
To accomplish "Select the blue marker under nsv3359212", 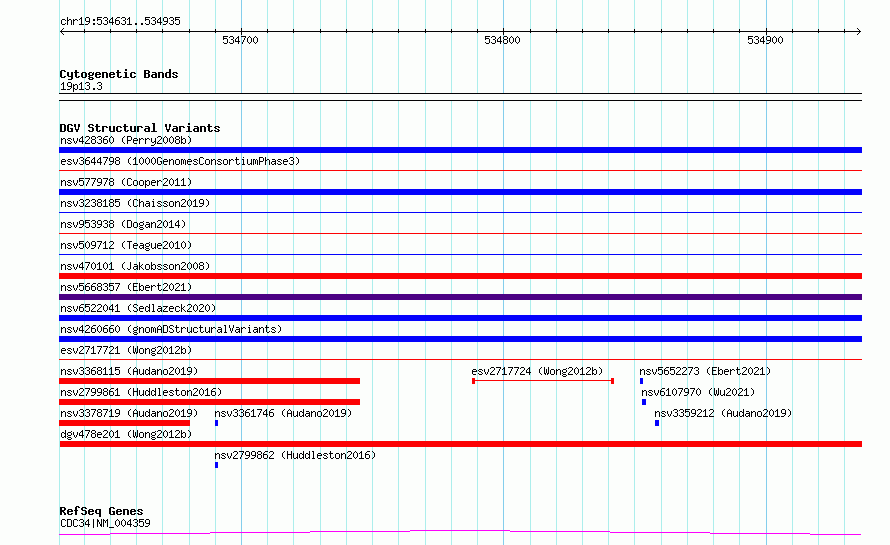I will click(x=657, y=423).
